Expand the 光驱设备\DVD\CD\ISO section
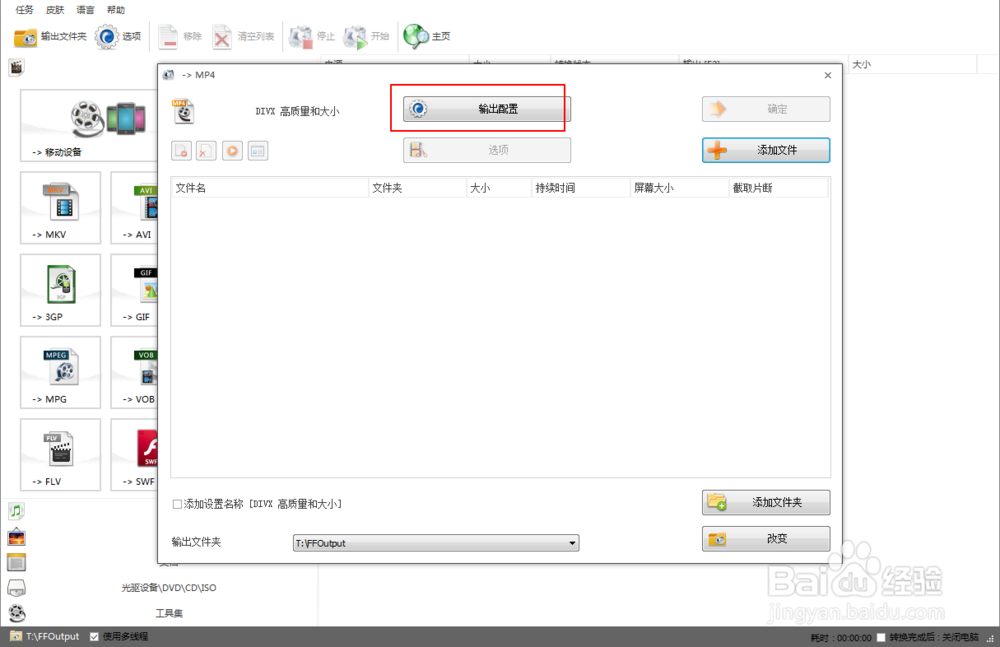Image resolution: width=1000 pixels, height=647 pixels. tap(168, 588)
